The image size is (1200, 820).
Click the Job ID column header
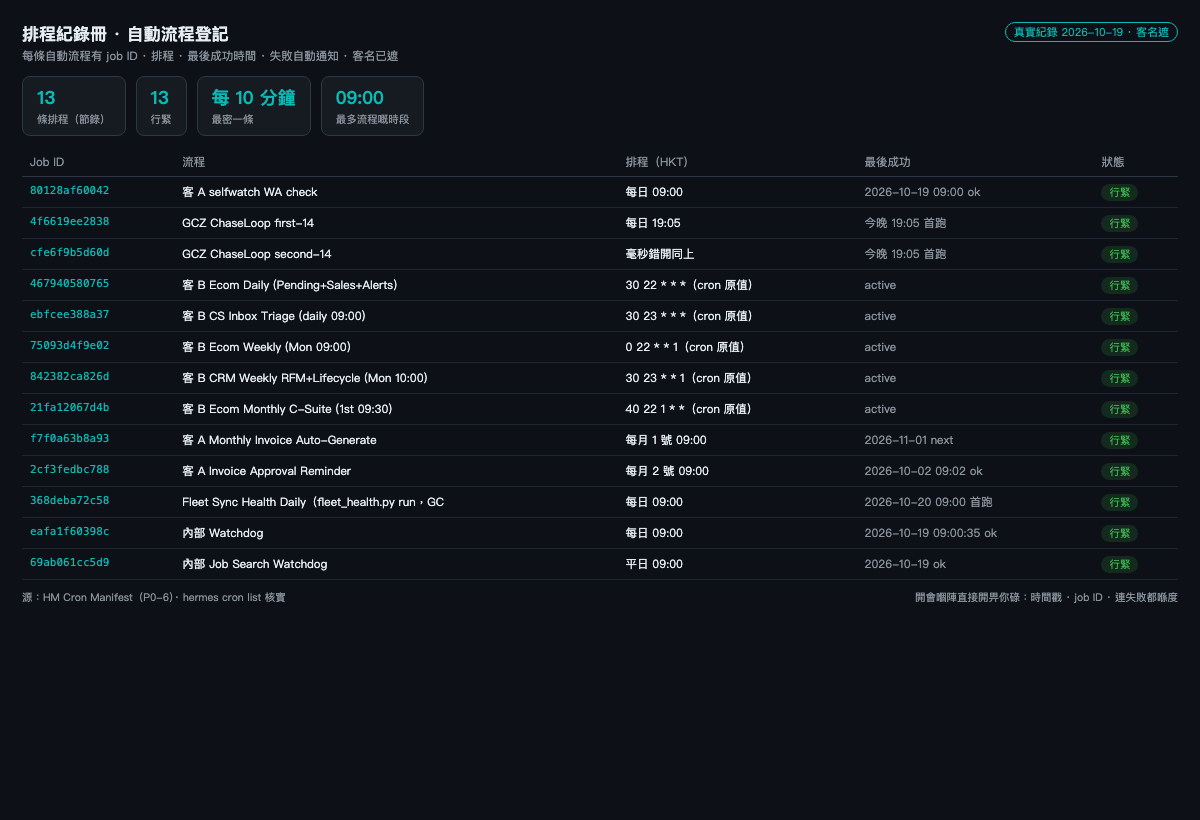47,162
